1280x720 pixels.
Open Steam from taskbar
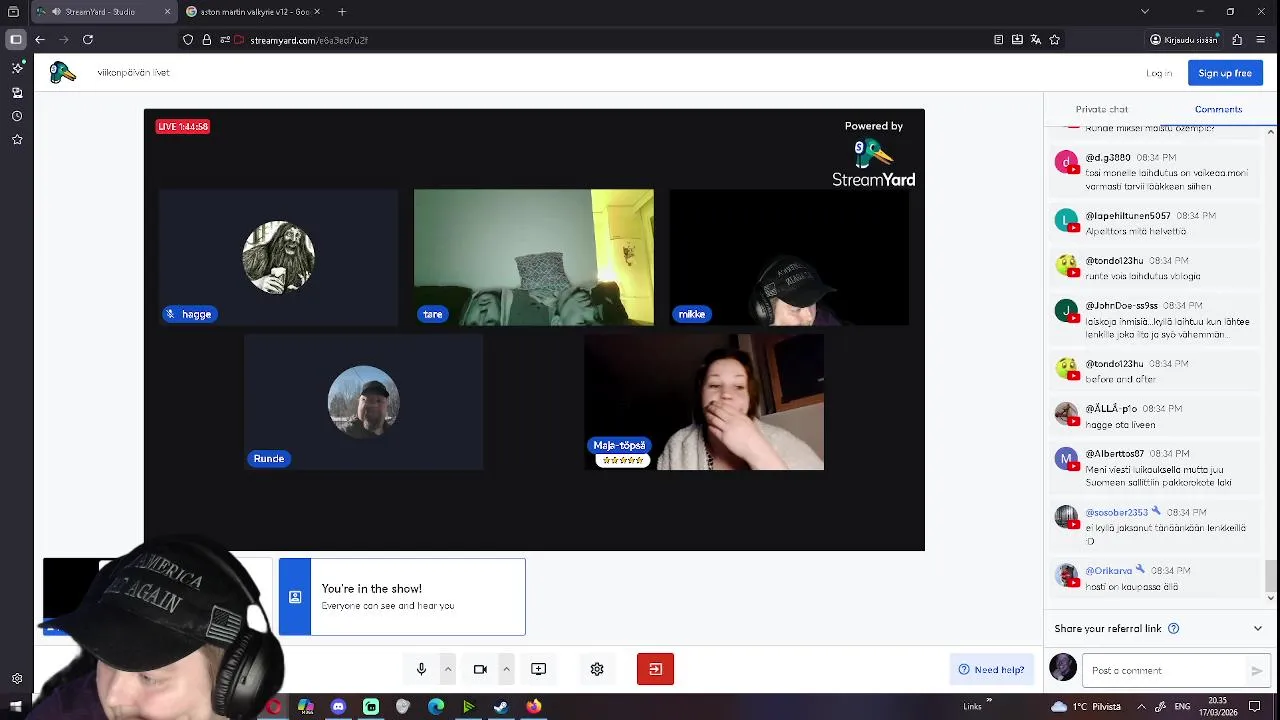(x=501, y=707)
